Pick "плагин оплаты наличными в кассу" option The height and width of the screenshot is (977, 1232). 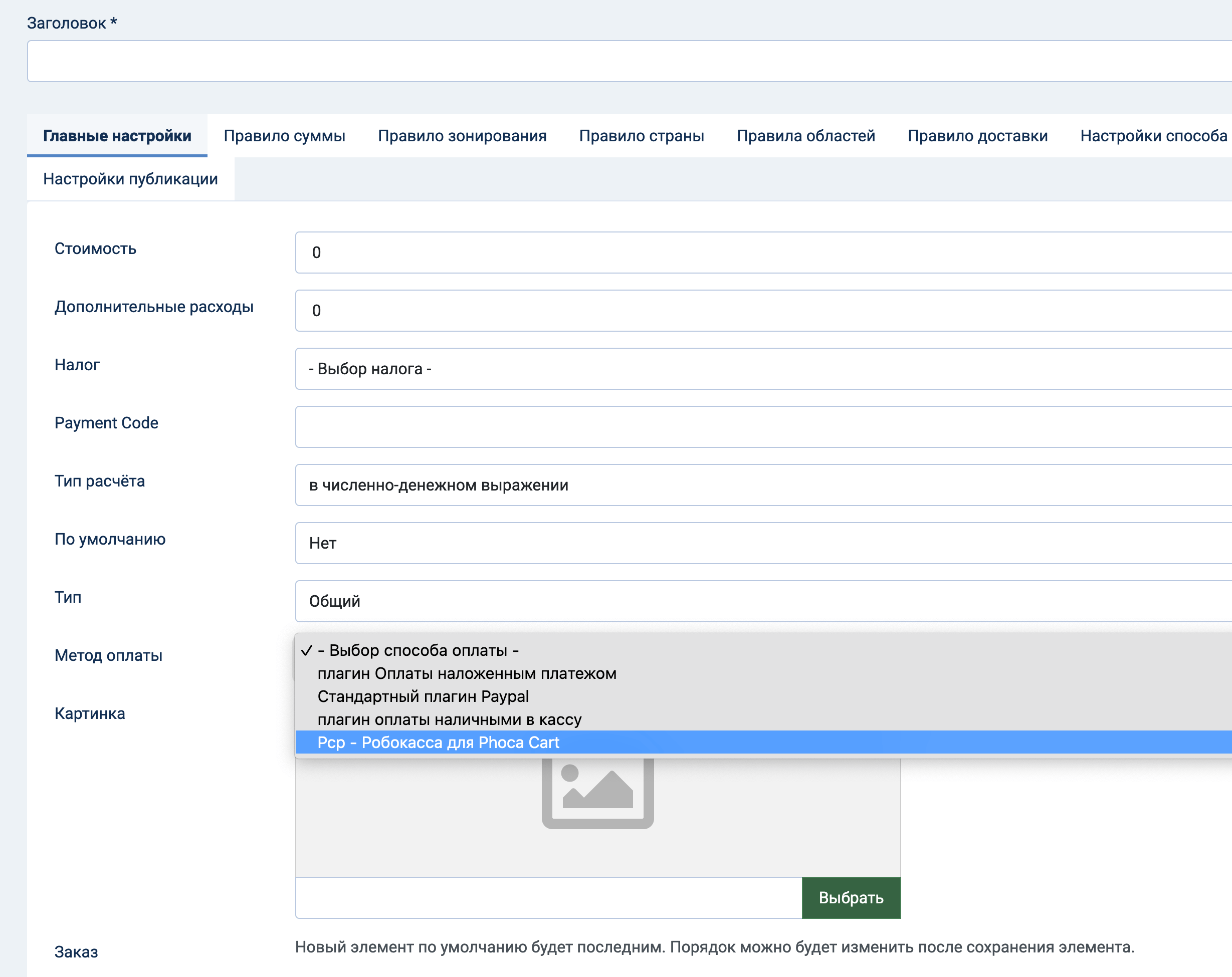(450, 719)
